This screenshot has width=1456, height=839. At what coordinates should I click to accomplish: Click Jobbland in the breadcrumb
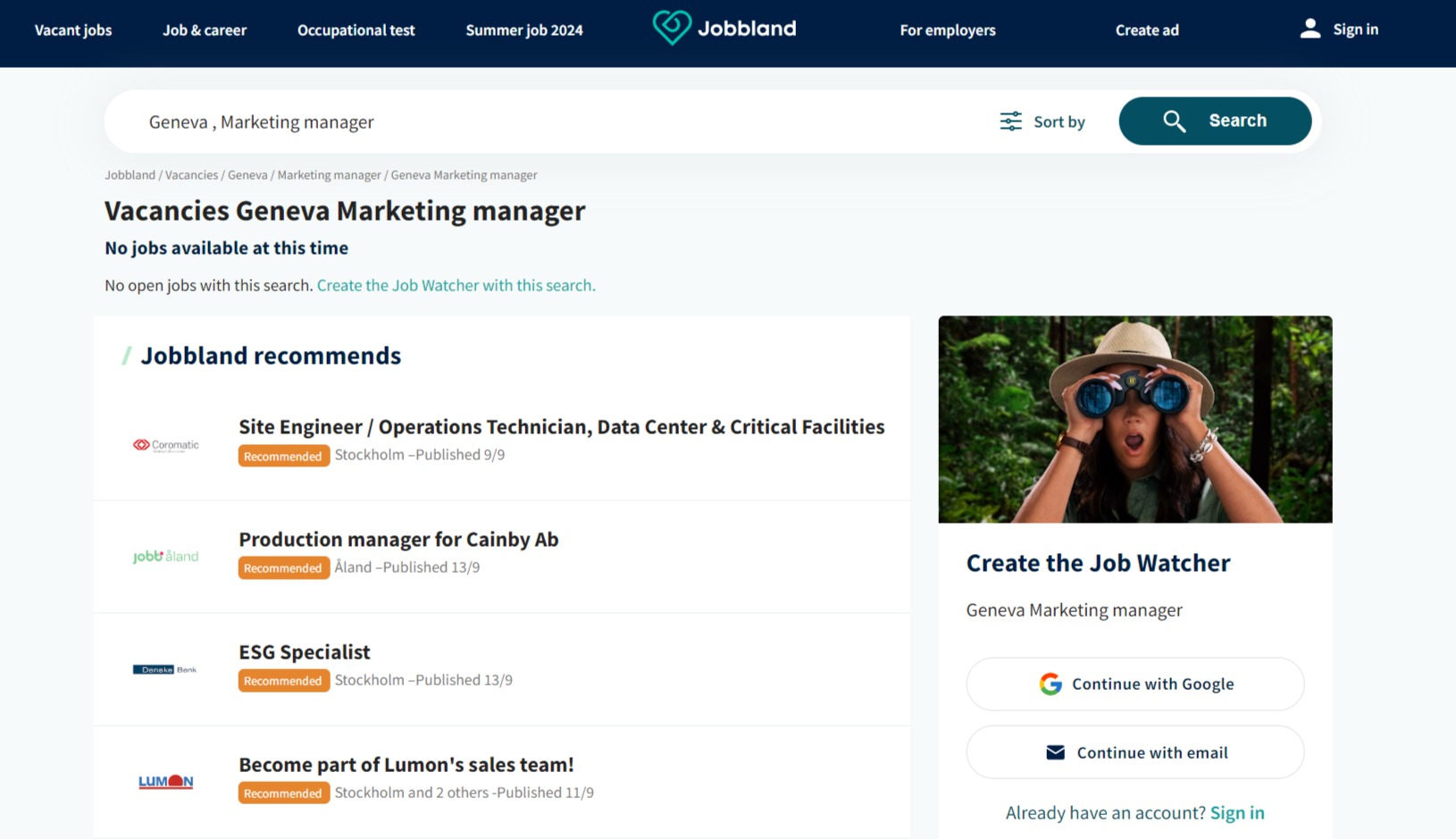point(130,175)
